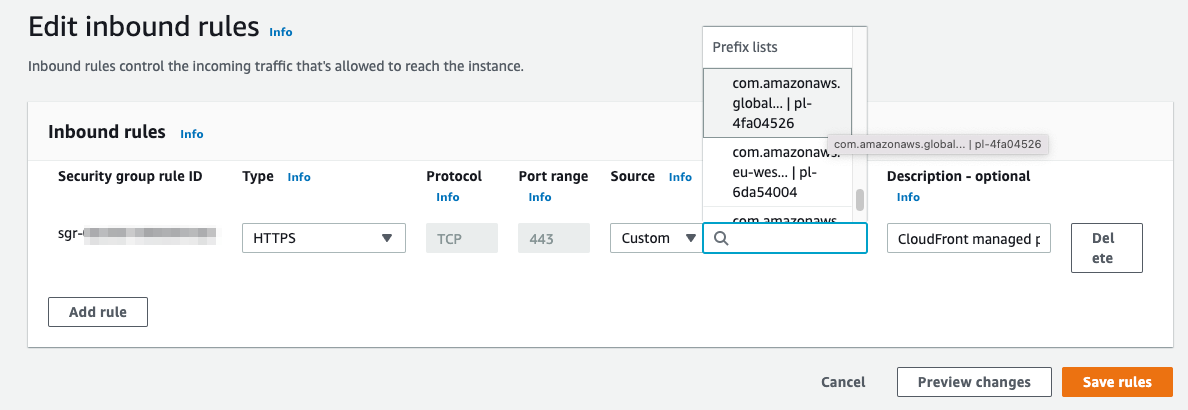Select prefix list pl-4fa04526

(777, 103)
